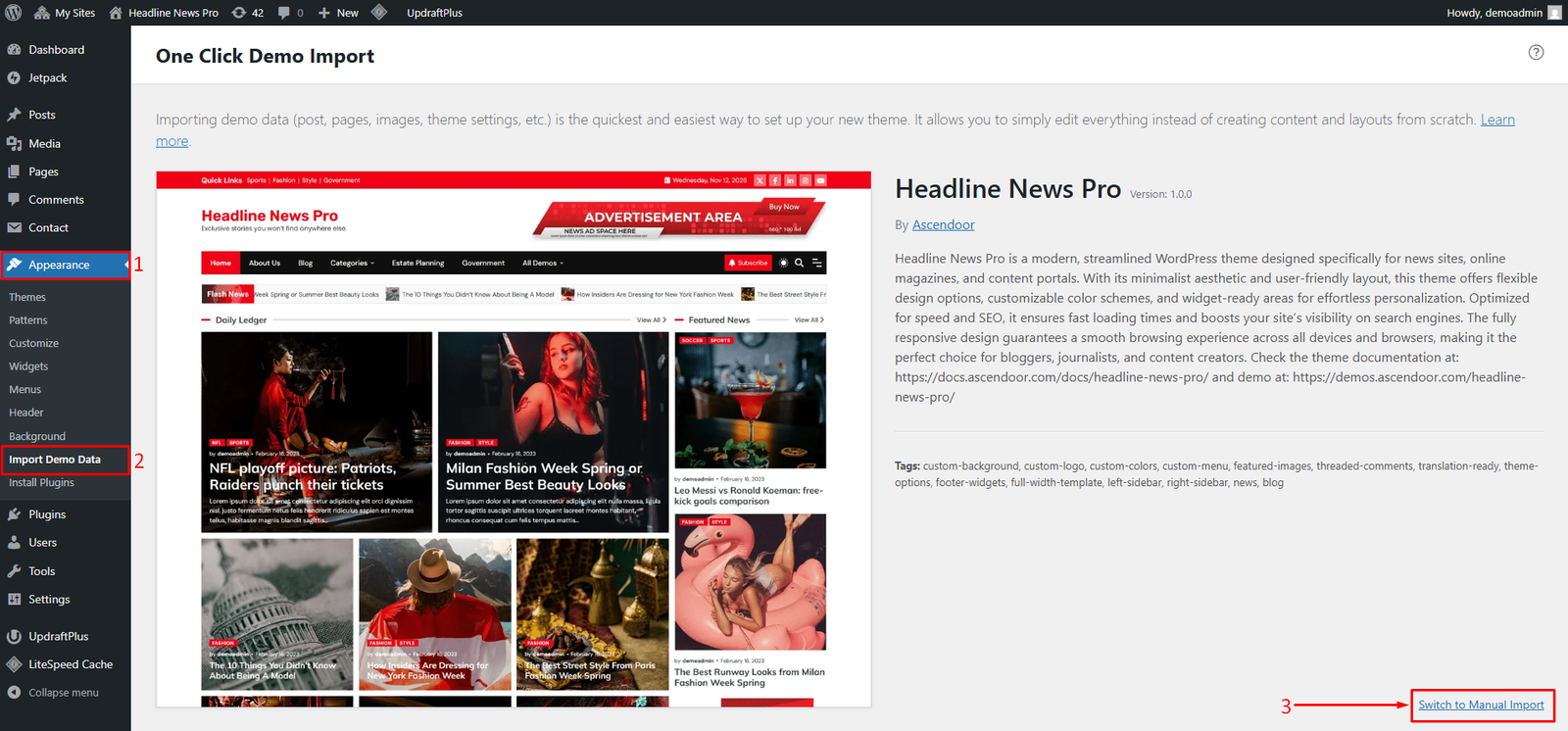The image size is (1568, 731).
Task: Click the Headline News Pro demo preview image
Action: 514,439
